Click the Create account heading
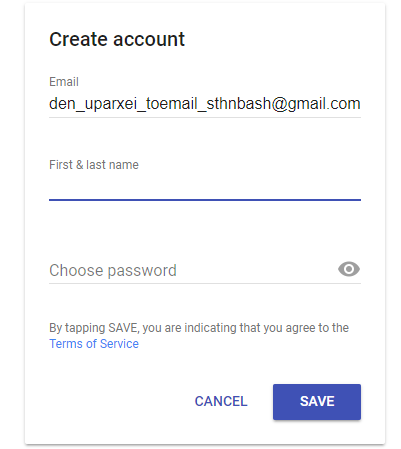The image size is (401, 449). [117, 39]
